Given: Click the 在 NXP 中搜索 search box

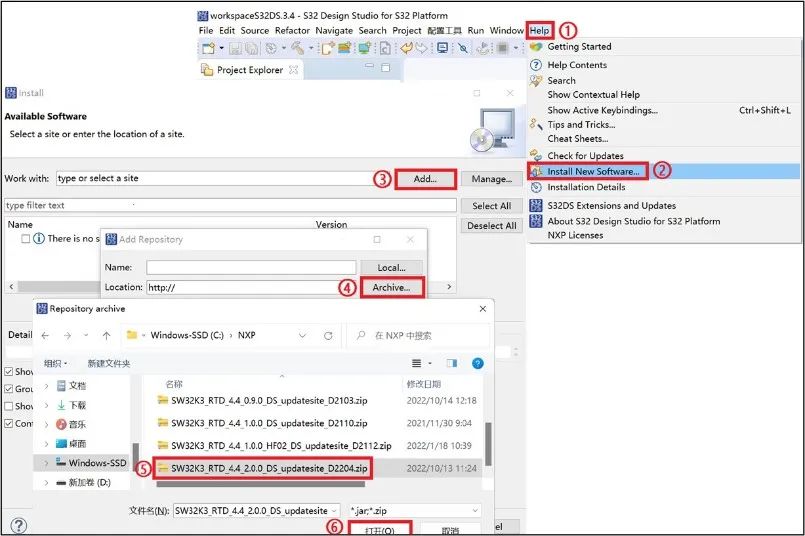Looking at the screenshot, I should (x=418, y=335).
